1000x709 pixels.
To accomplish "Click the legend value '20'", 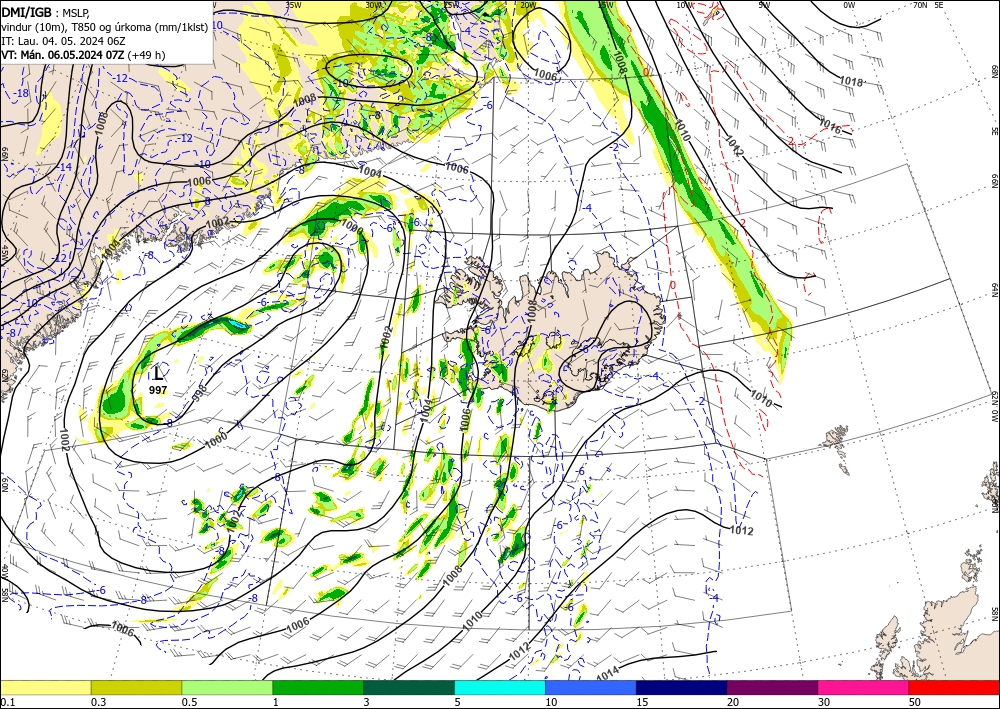I will coord(733,702).
